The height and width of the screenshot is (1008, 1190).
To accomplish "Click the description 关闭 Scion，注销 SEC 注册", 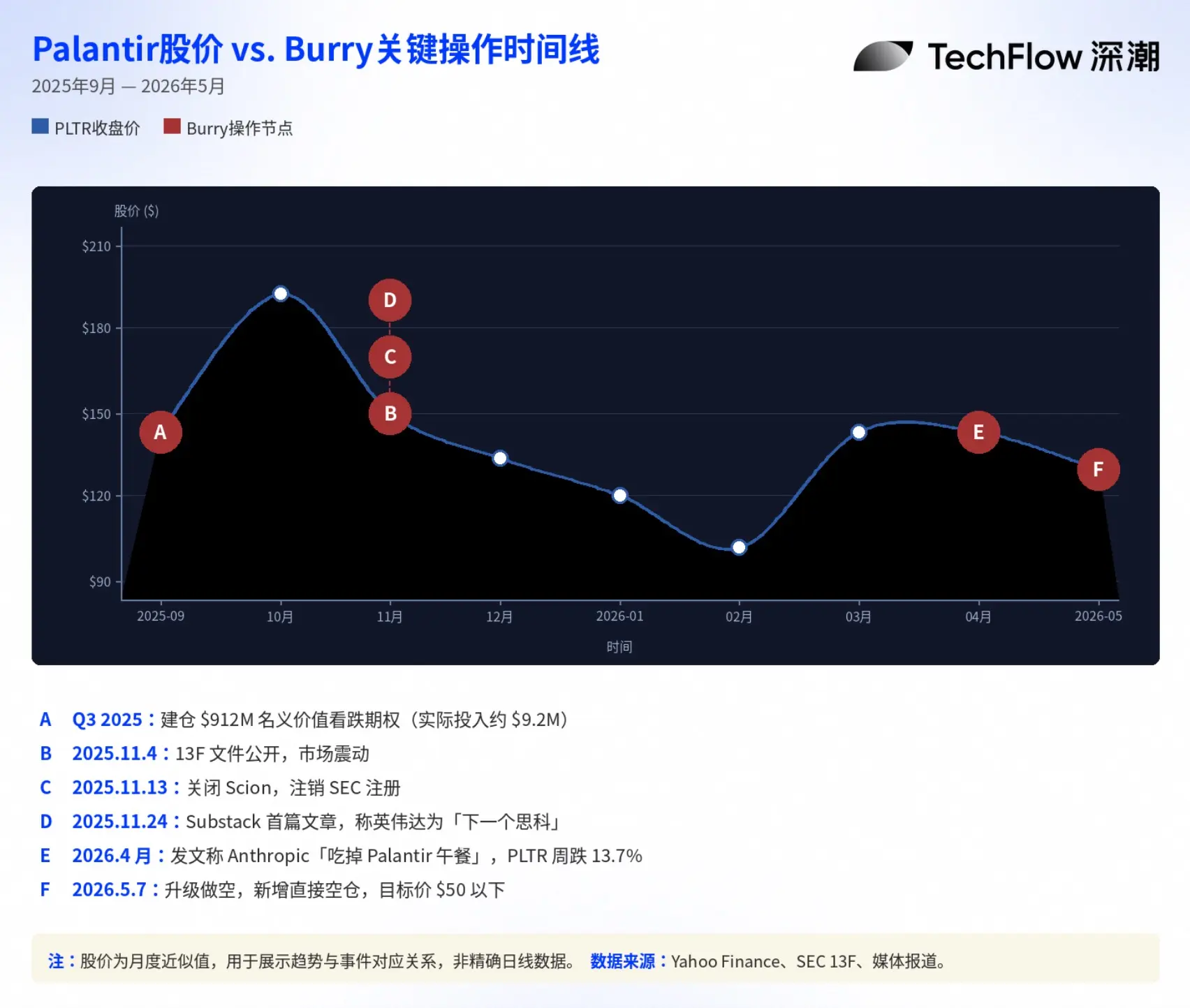I will 293,788.
